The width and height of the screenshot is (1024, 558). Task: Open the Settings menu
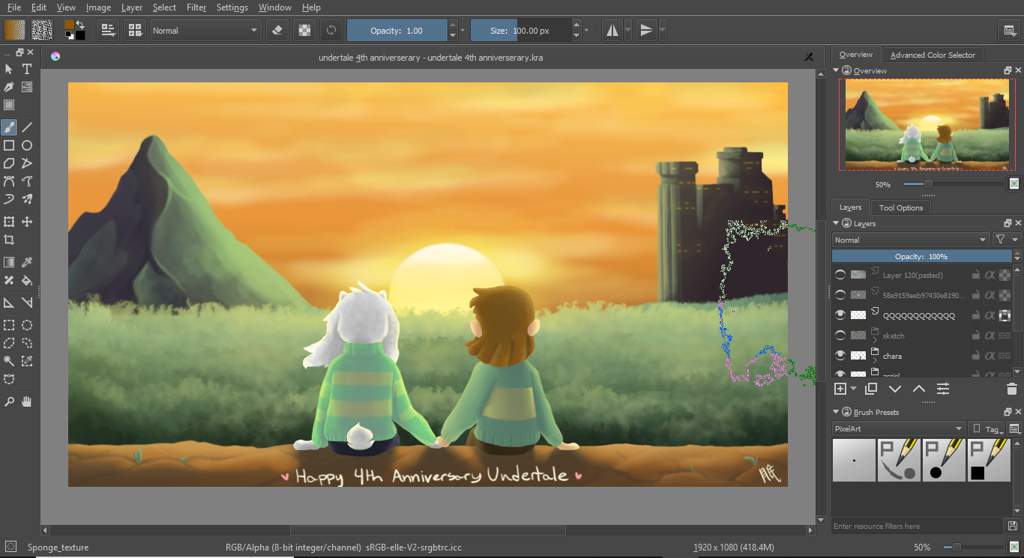click(x=232, y=7)
